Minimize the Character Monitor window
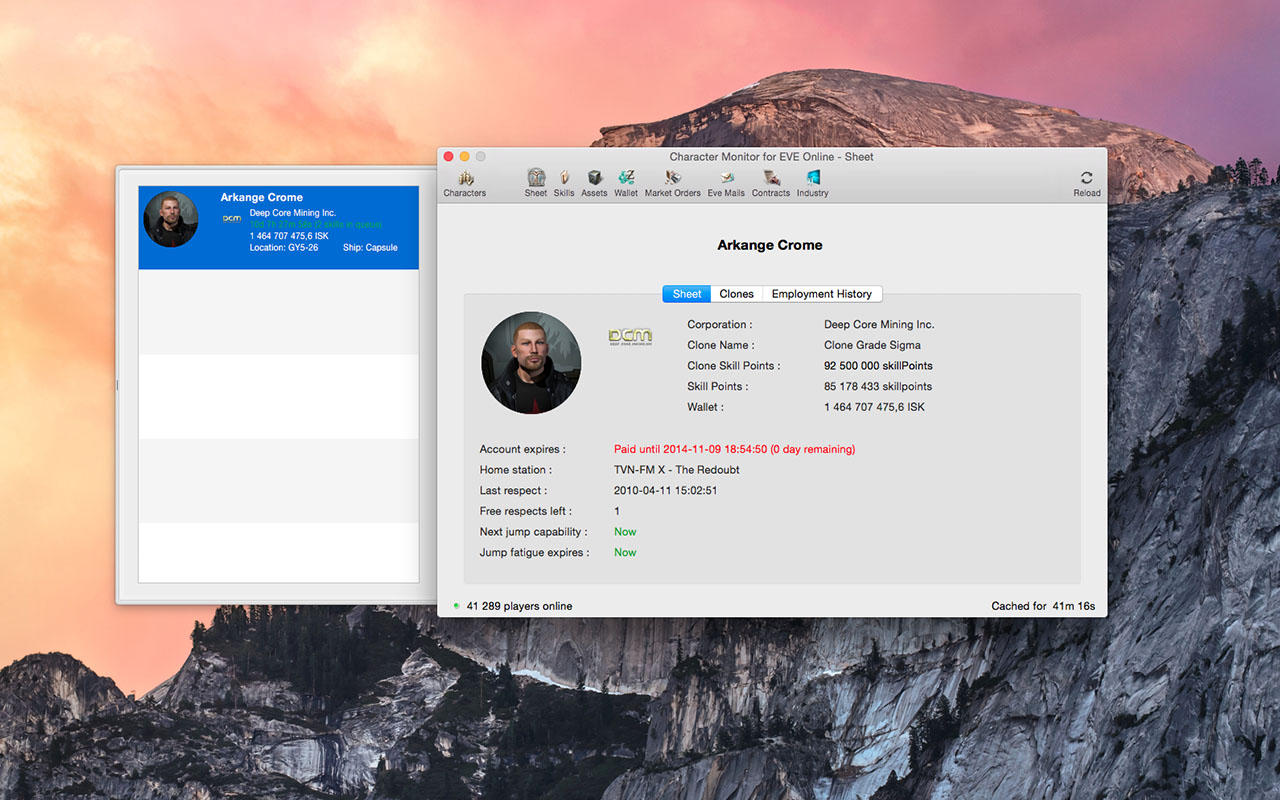 coord(465,156)
